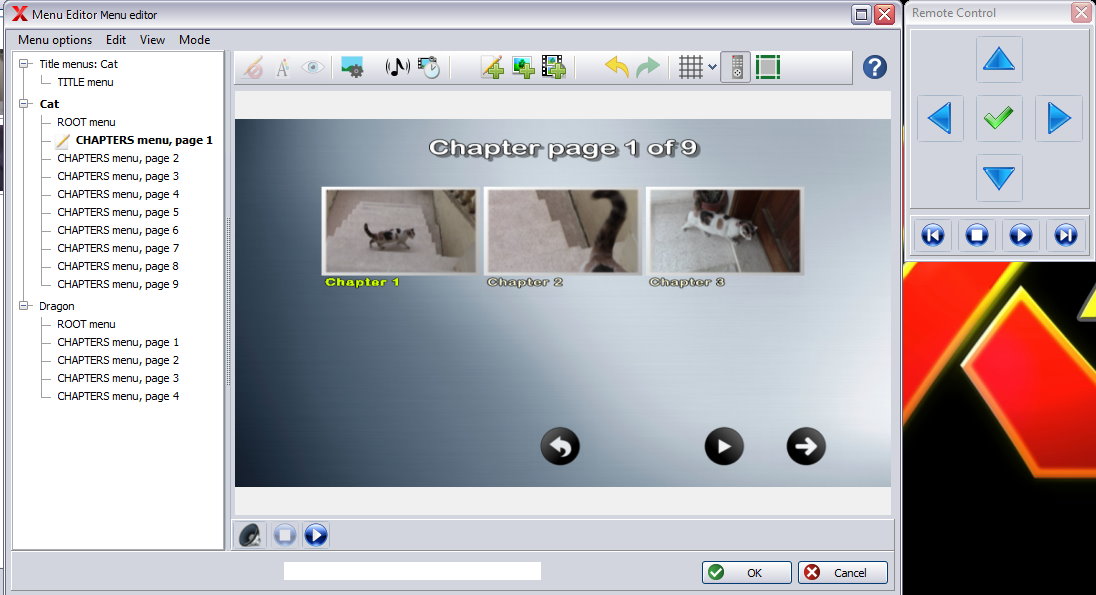Add a new text item icon
This screenshot has height=595, width=1096.
492,68
